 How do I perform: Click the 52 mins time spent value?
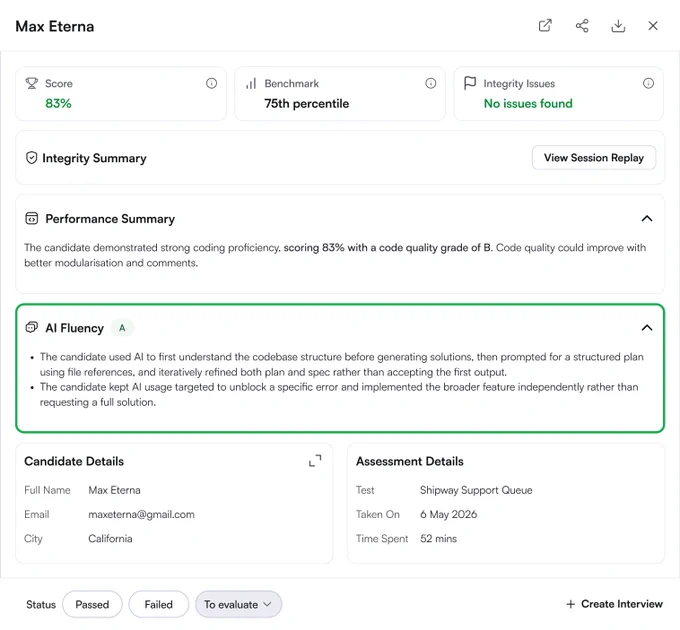point(438,539)
